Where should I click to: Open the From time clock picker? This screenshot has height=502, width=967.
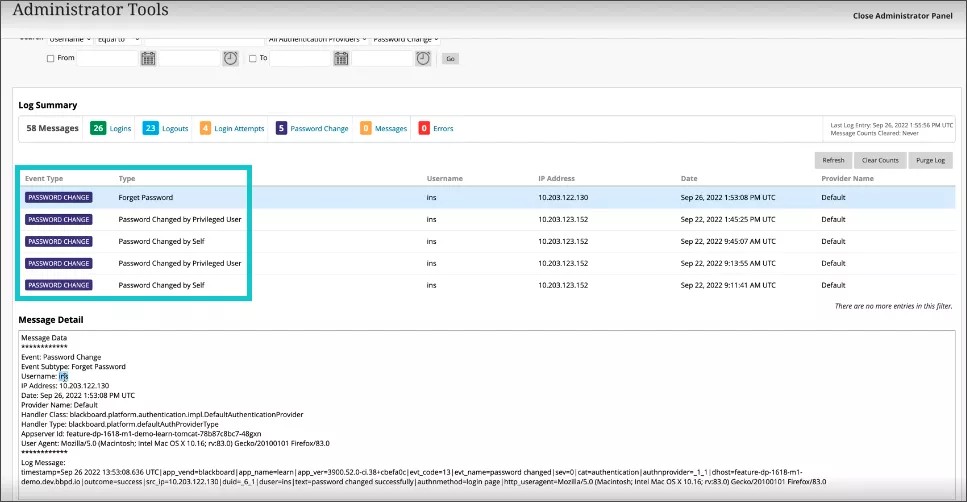coord(230,59)
